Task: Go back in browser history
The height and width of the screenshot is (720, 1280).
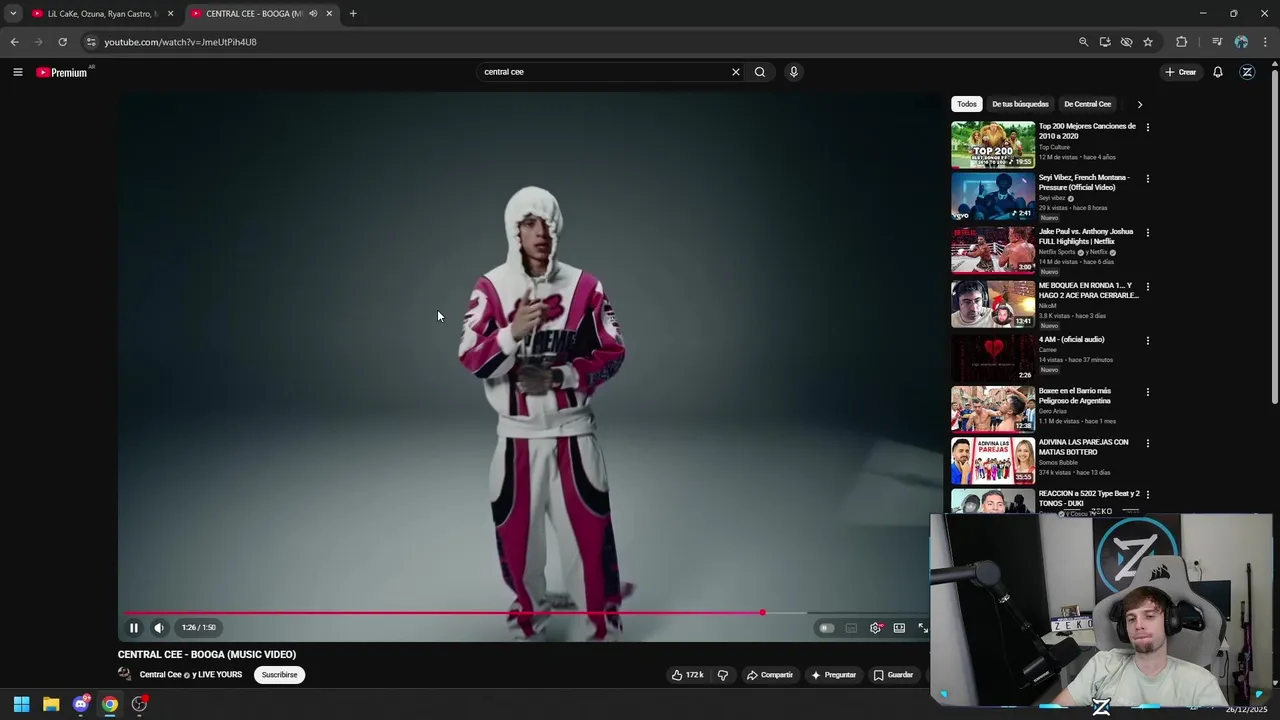Action: (14, 42)
